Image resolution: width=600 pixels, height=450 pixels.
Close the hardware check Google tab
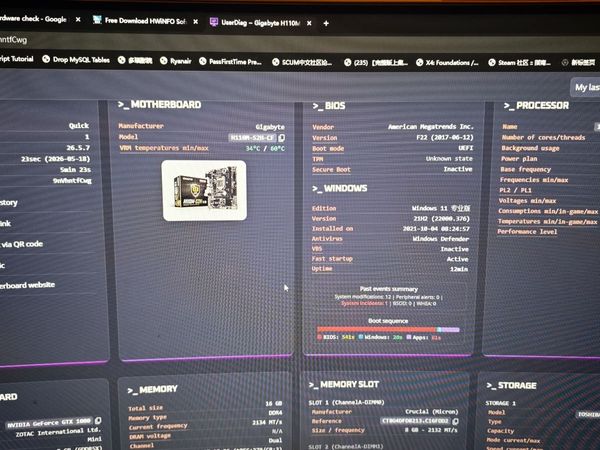[78, 19]
